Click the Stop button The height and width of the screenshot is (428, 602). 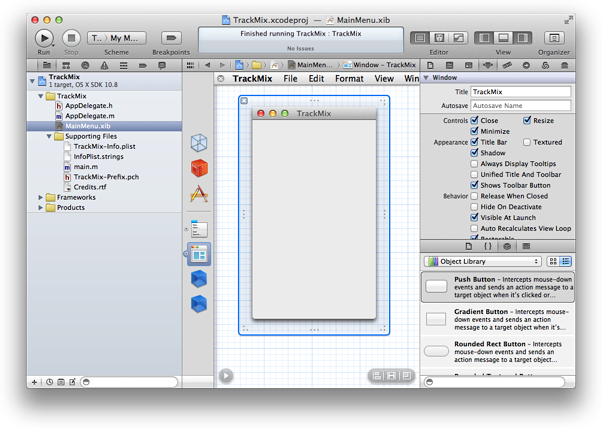71,38
